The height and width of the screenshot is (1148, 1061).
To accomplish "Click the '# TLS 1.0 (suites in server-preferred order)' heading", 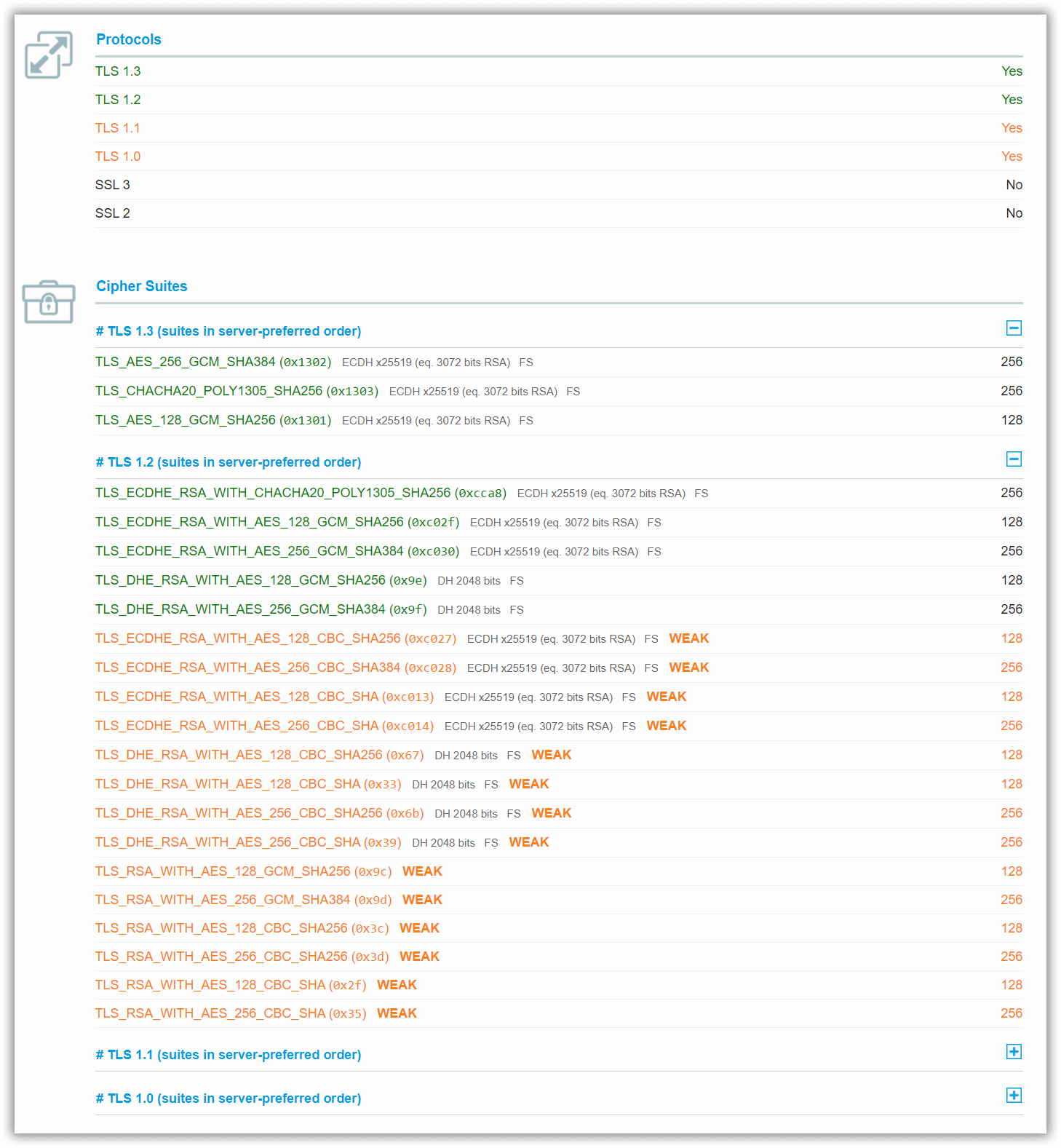I will point(229,1098).
